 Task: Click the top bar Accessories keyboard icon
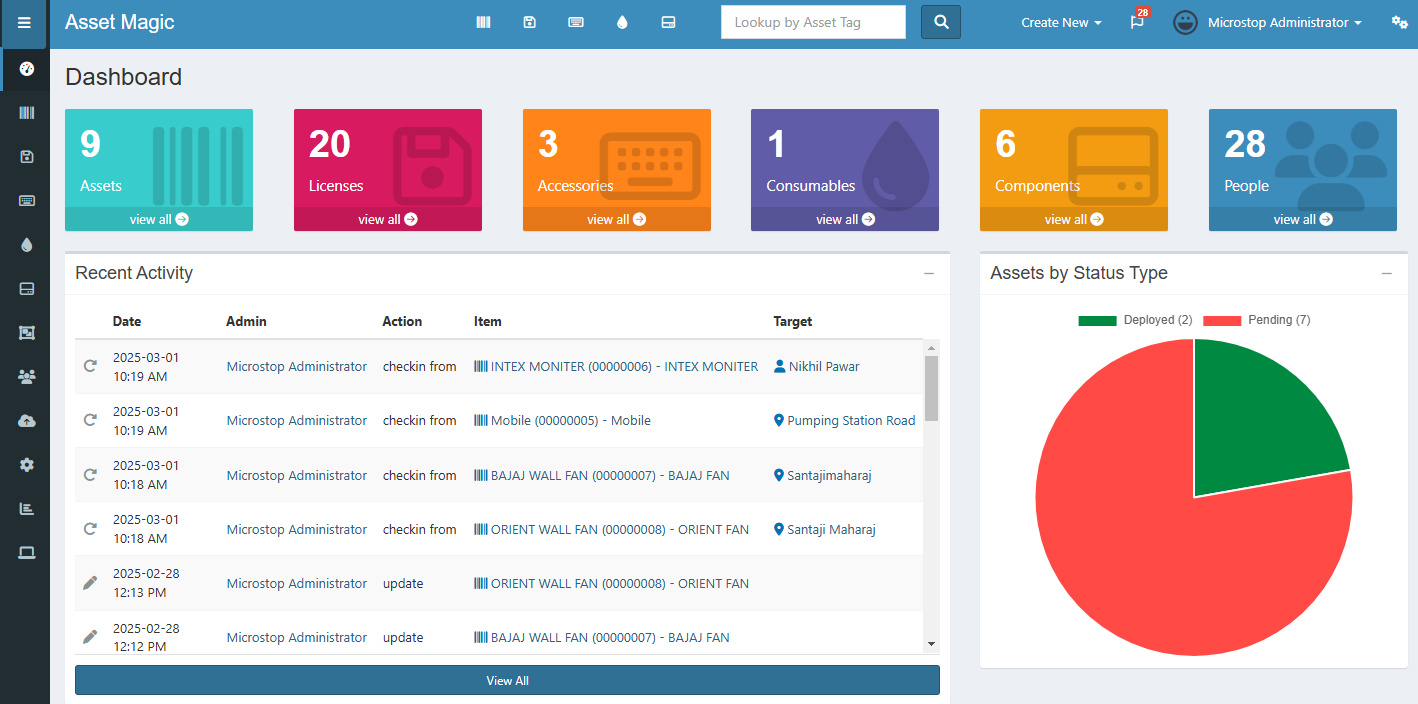click(576, 22)
